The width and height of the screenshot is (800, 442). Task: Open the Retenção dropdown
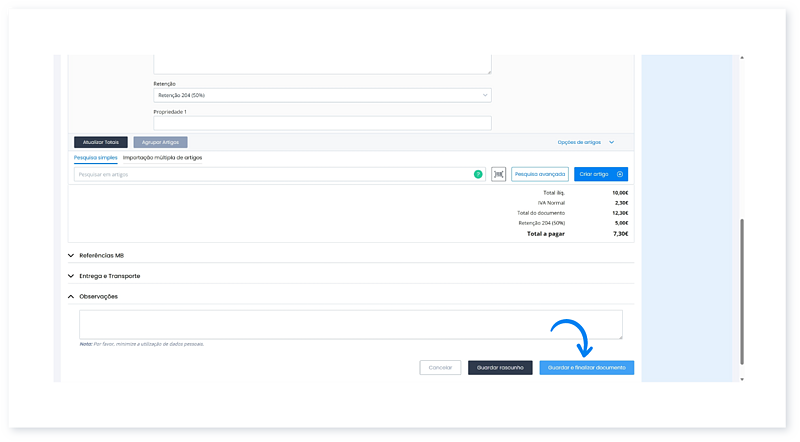[x=322, y=95]
